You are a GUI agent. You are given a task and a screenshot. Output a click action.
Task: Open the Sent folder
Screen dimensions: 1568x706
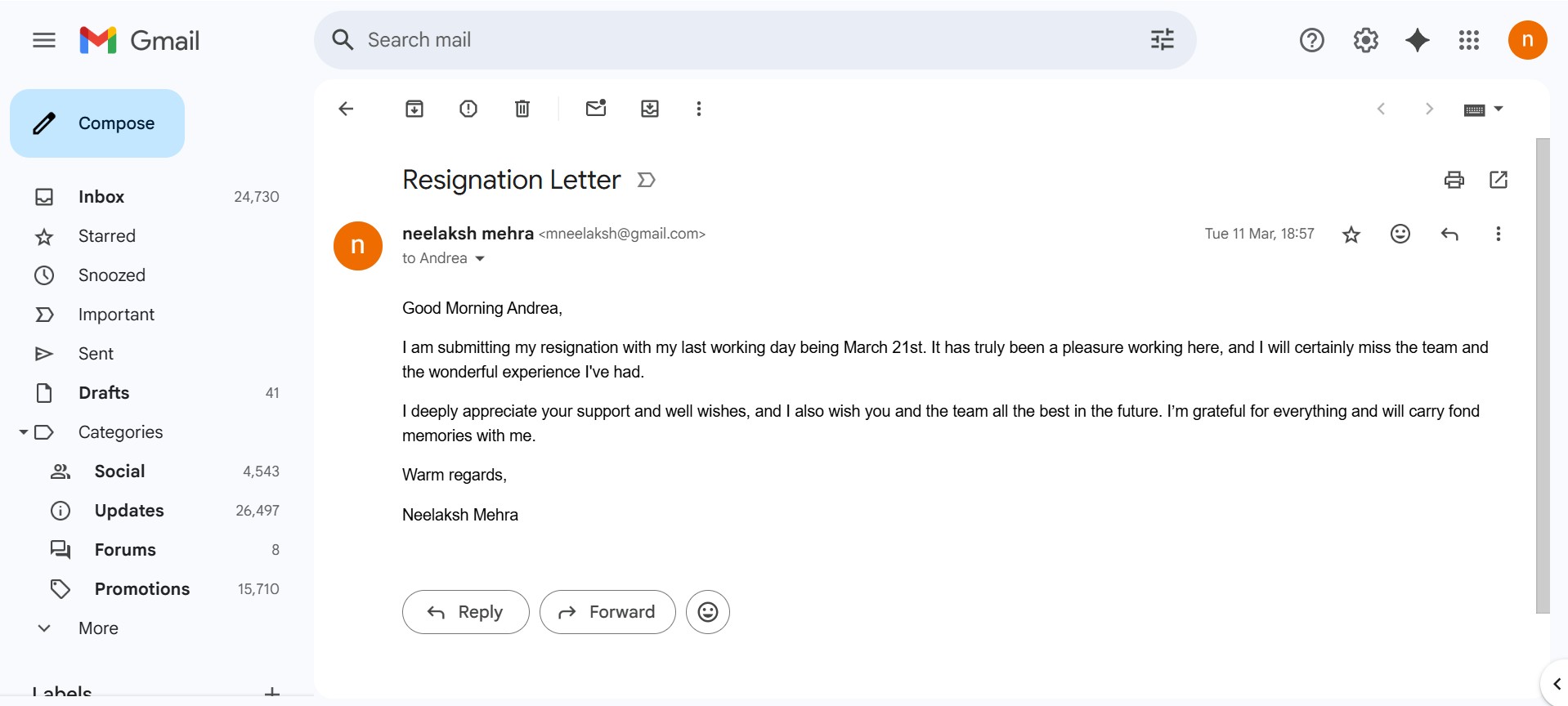tap(96, 354)
